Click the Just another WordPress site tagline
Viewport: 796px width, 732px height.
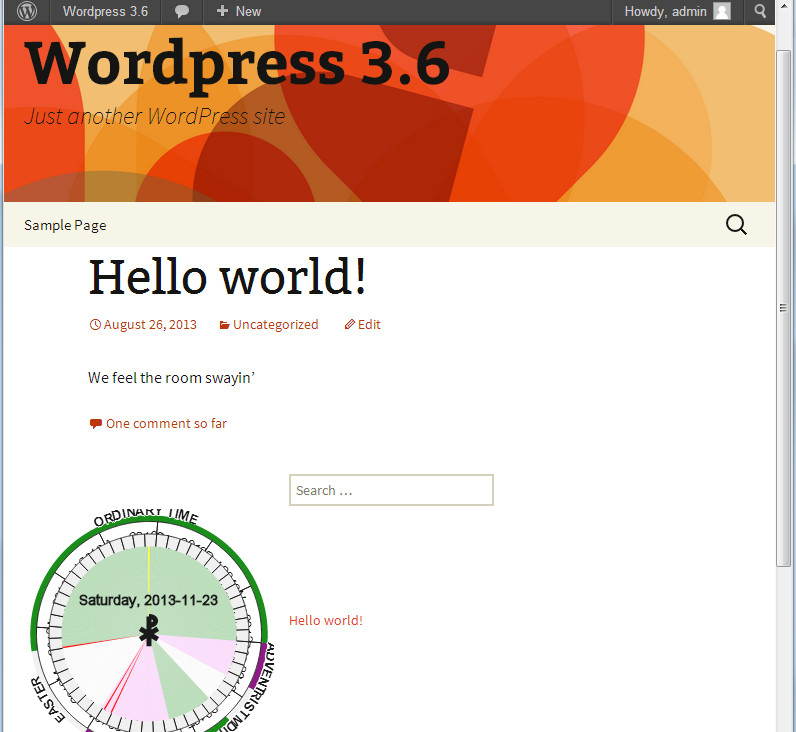155,116
